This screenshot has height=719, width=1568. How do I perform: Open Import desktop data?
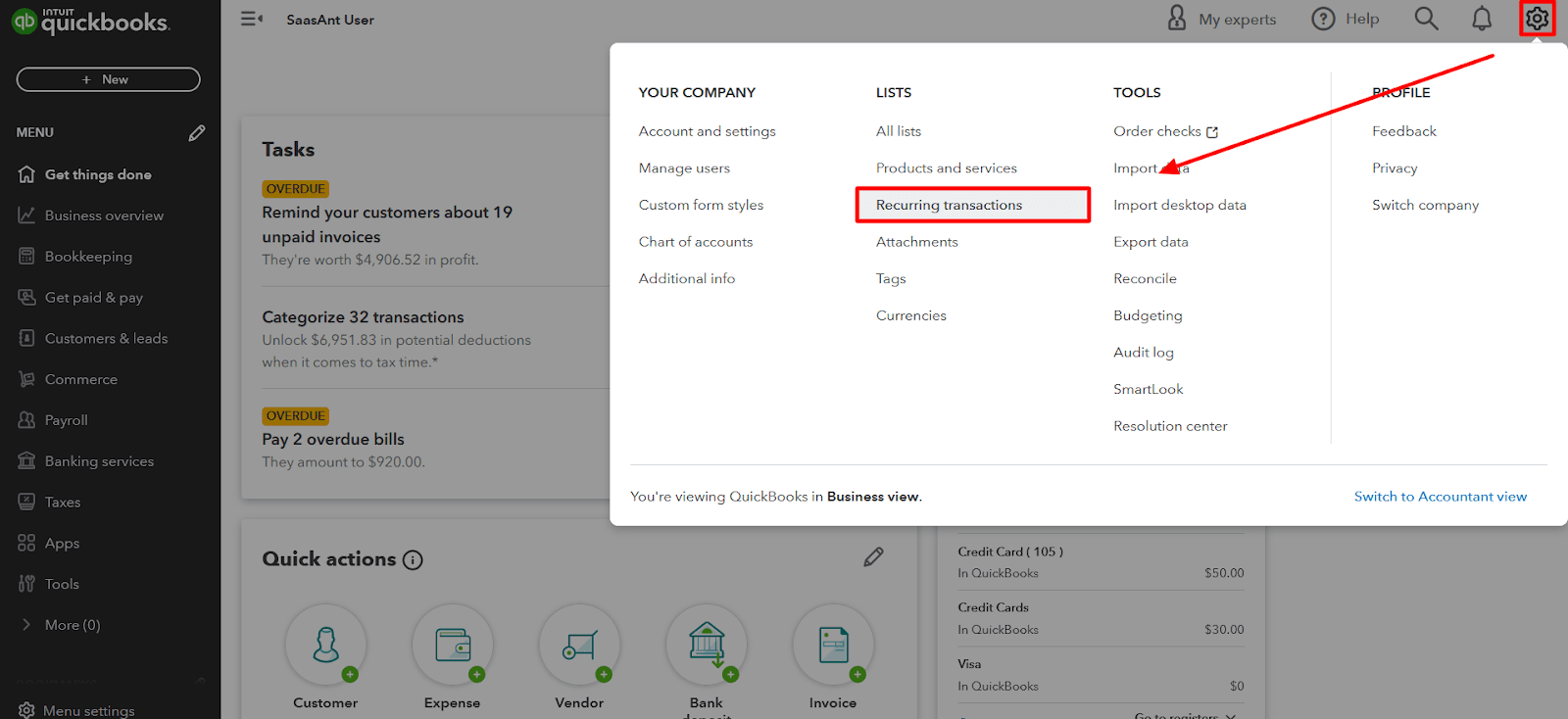(x=1180, y=205)
